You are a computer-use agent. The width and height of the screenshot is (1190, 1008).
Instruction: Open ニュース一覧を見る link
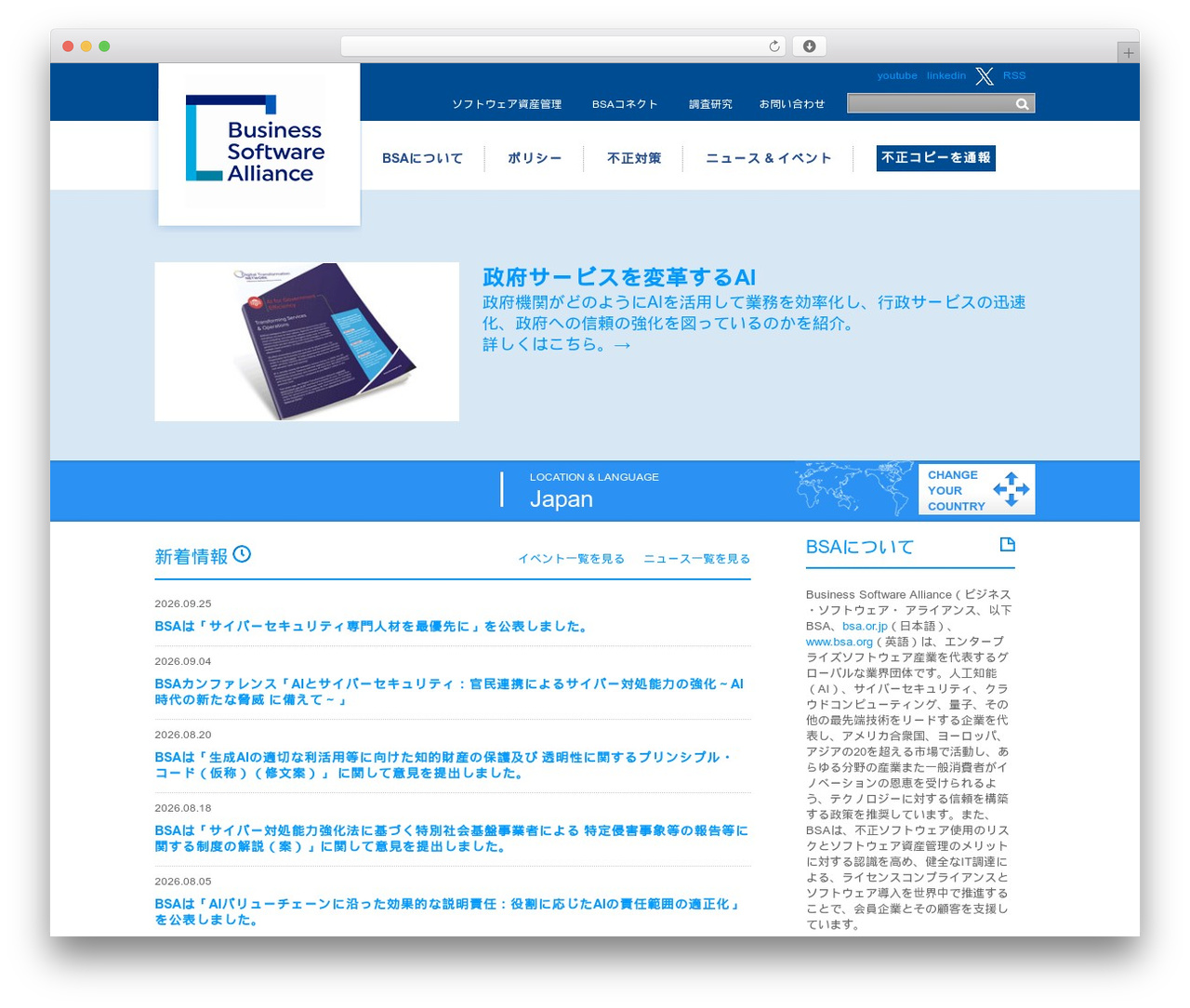[696, 559]
